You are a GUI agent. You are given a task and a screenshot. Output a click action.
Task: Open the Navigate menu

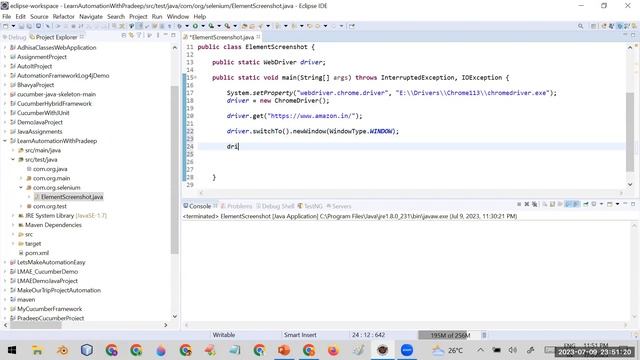coord(91,16)
